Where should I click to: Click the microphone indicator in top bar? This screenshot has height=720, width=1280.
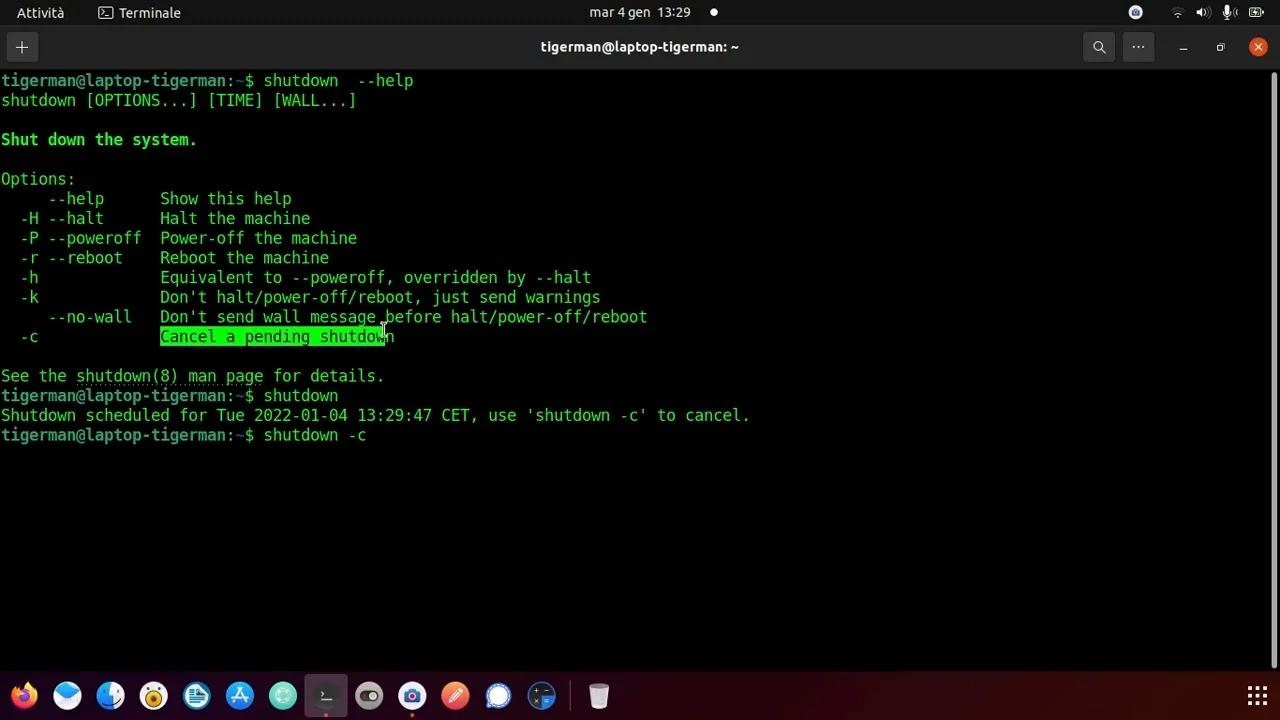pos(1229,13)
